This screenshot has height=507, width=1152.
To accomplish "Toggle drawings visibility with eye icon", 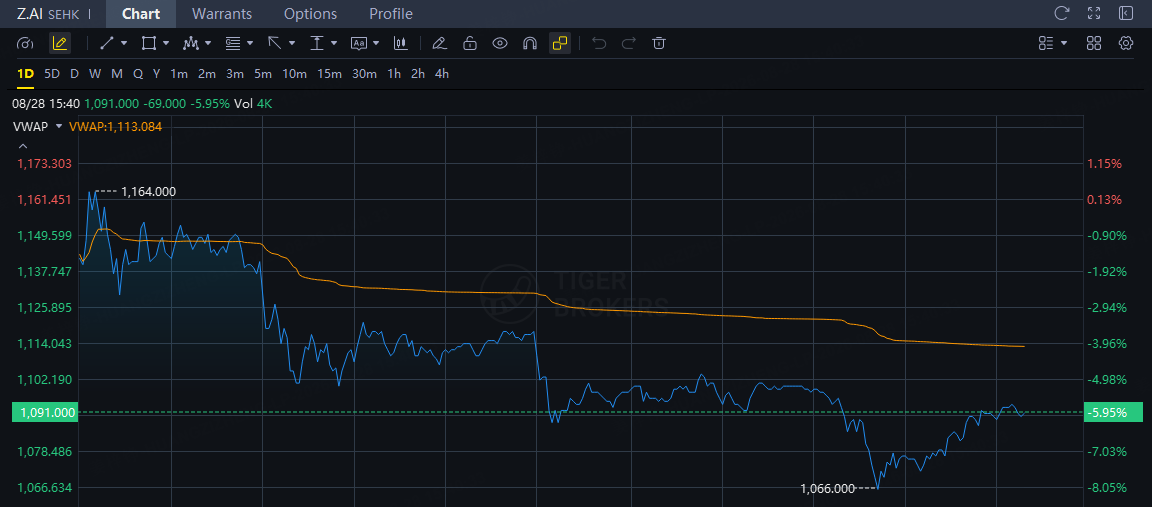I will tap(500, 43).
